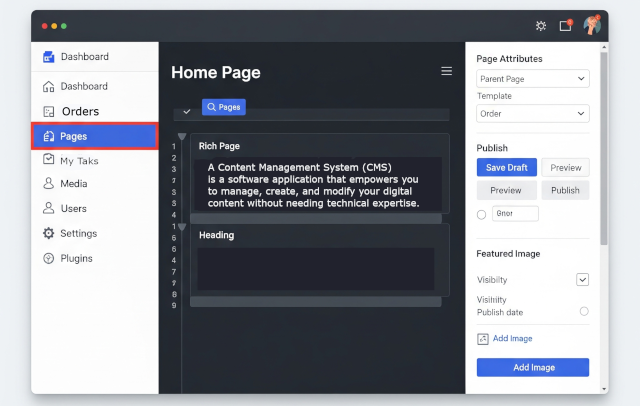Click the blue Pages search button
Screen dimensions: 640x406
(x=223, y=106)
